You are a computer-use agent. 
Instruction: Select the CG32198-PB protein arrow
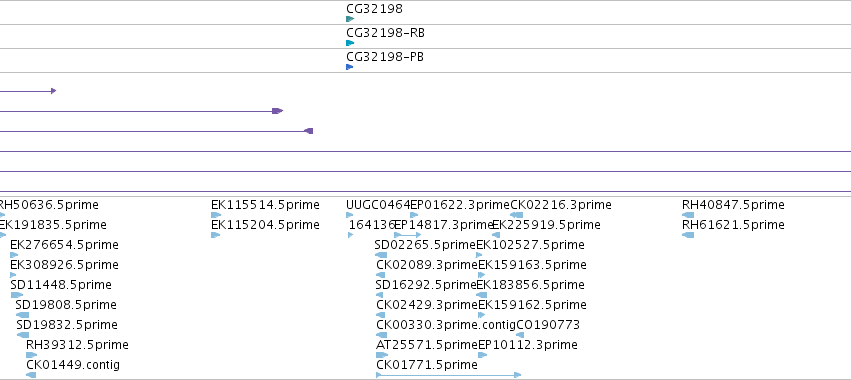350,67
